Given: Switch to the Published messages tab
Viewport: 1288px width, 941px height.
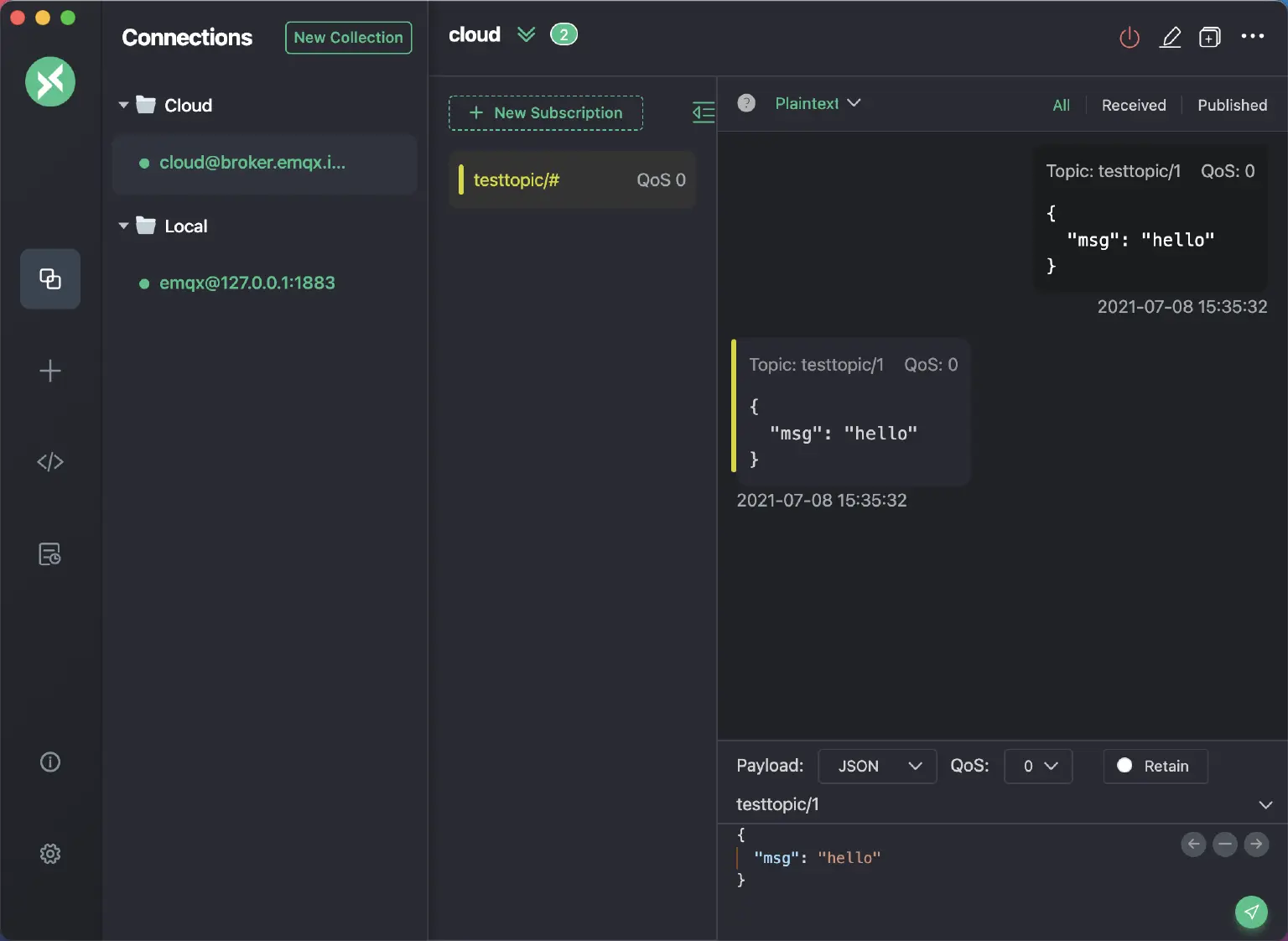Looking at the screenshot, I should pos(1232,105).
